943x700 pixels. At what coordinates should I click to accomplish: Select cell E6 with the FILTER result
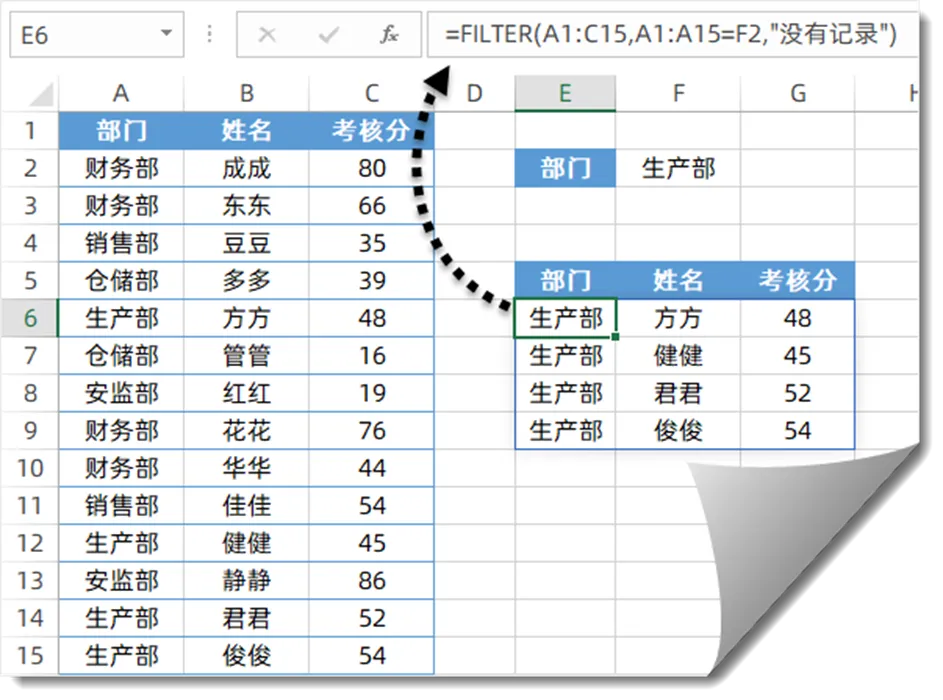point(565,319)
